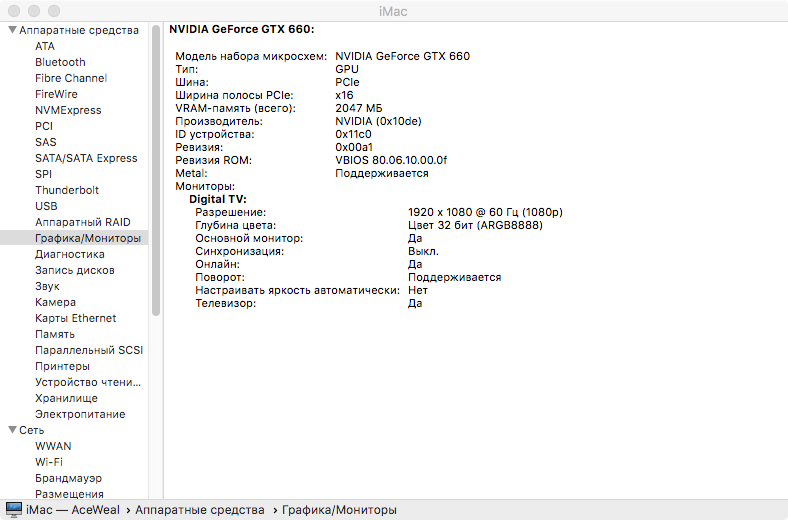Click iMac — AceWeal in path bar

73,510
